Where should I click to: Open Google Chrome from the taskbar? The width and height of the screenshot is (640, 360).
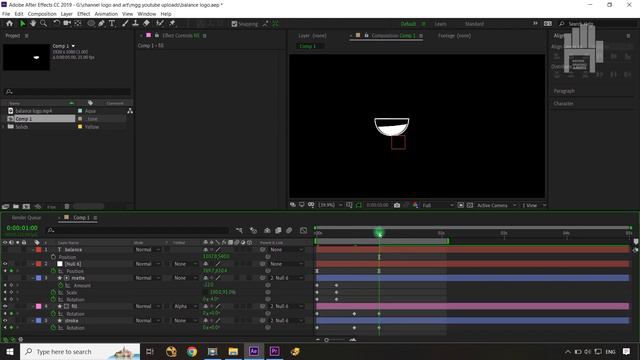[192, 351]
